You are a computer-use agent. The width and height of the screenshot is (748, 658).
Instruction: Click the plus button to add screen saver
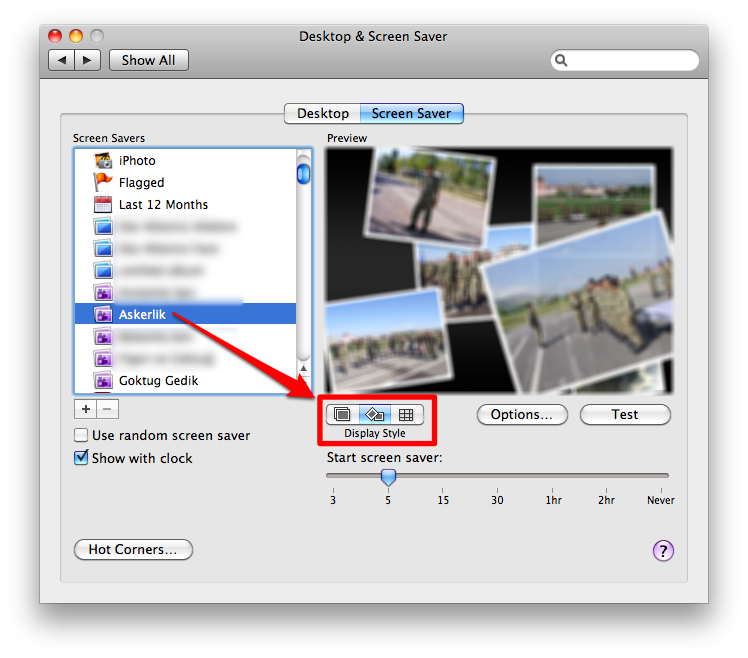point(86,408)
